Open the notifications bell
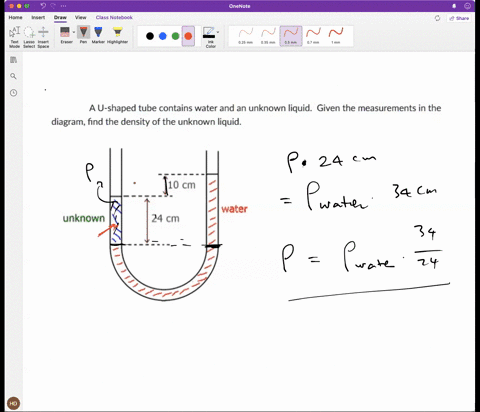Screen dimensions: 480x412 [x=454, y=6]
